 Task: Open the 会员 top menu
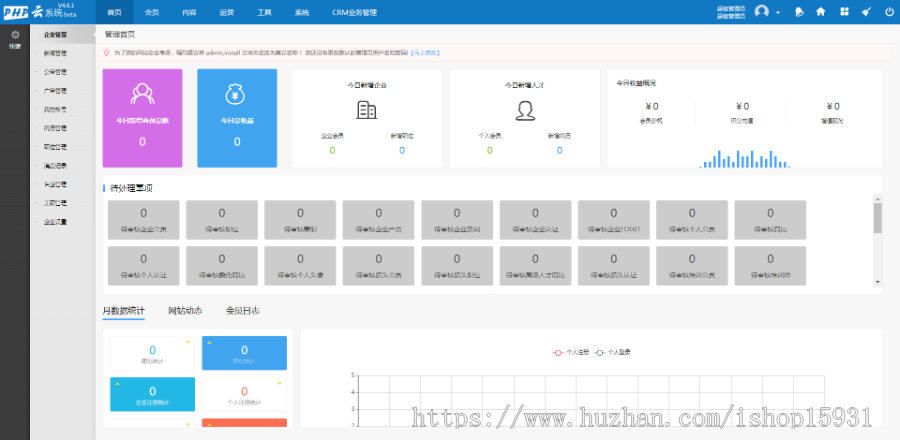pyautogui.click(x=152, y=12)
